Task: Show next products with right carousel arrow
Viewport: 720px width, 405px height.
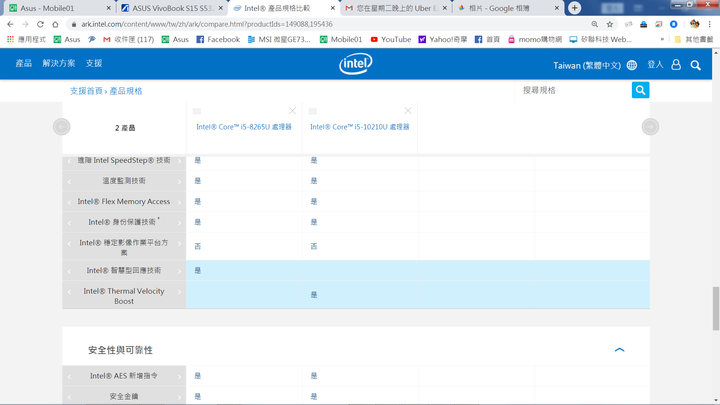Action: click(650, 127)
